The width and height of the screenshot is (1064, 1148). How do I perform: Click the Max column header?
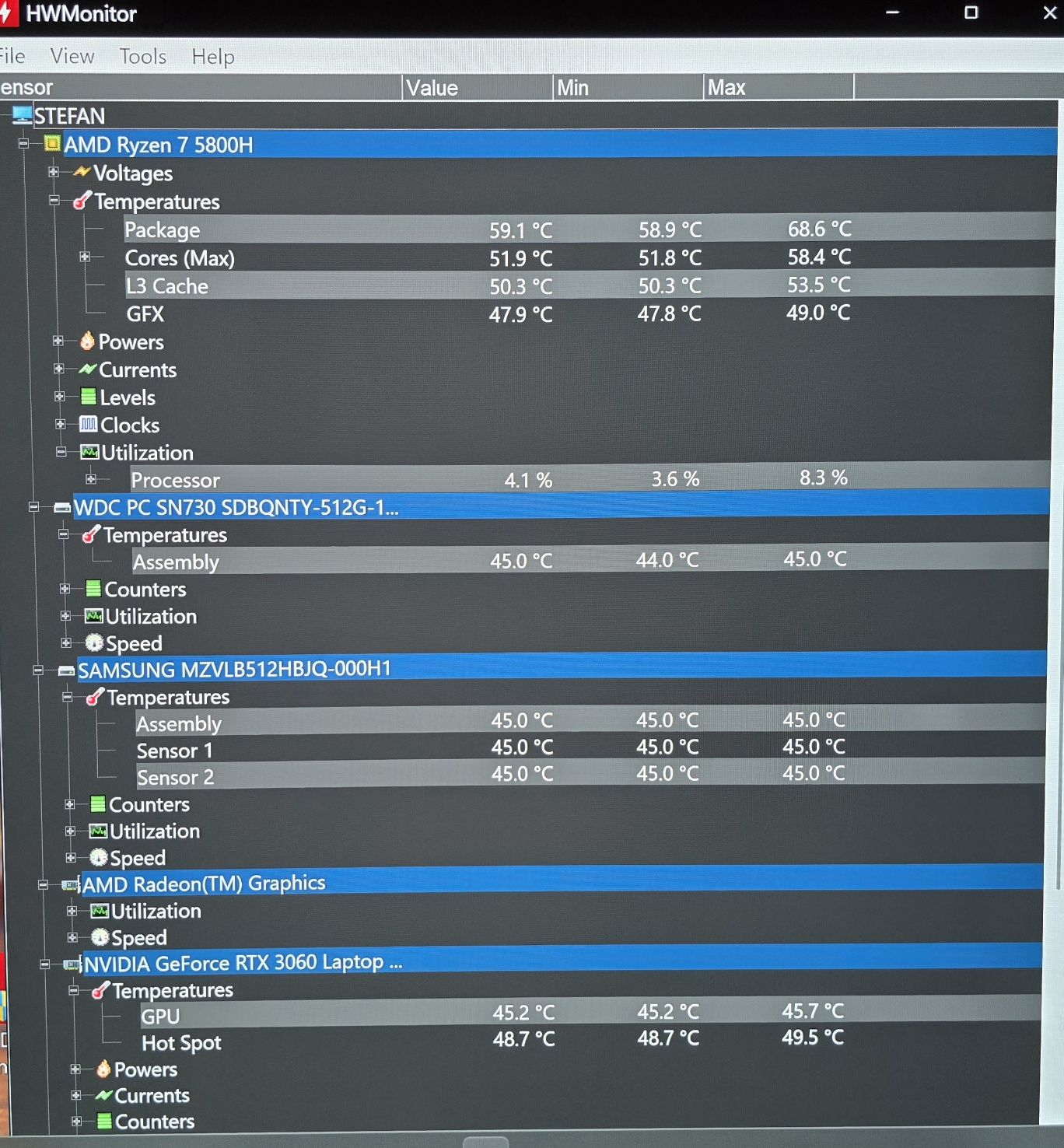click(779, 87)
